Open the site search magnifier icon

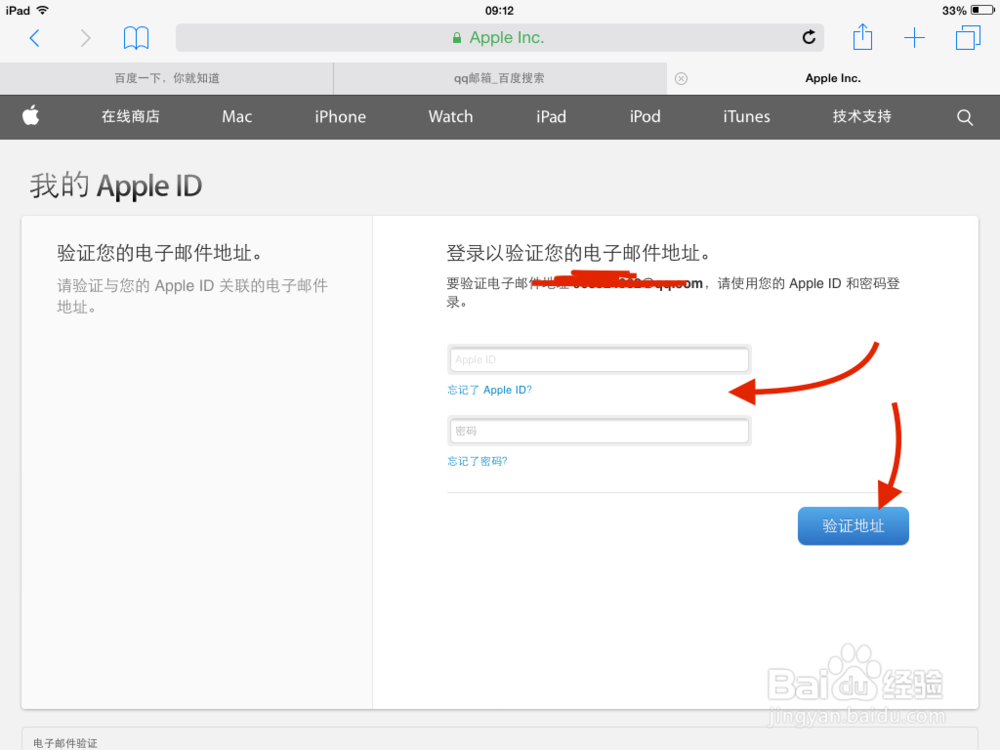(964, 117)
